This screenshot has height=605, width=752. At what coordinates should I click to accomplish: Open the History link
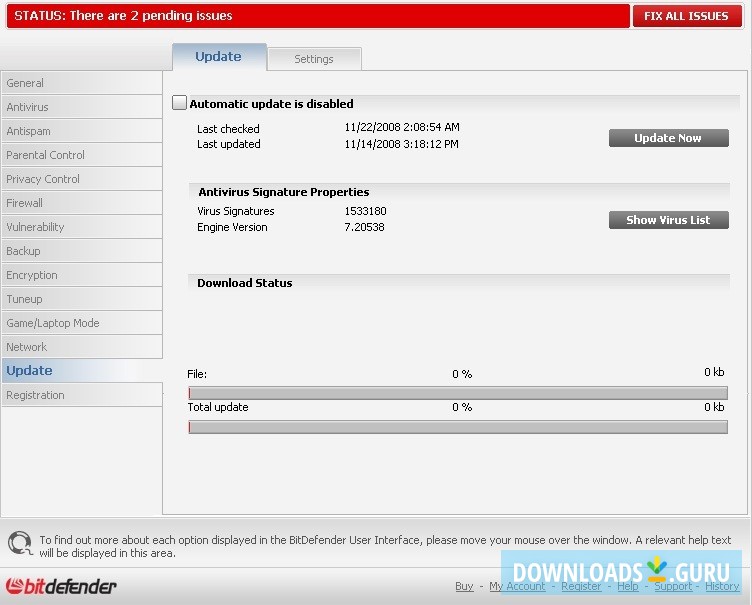722,586
